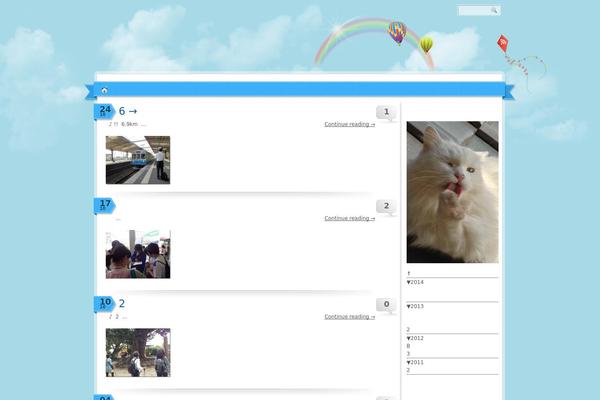
Task: Open the white cat photo in sidebar
Action: click(452, 192)
